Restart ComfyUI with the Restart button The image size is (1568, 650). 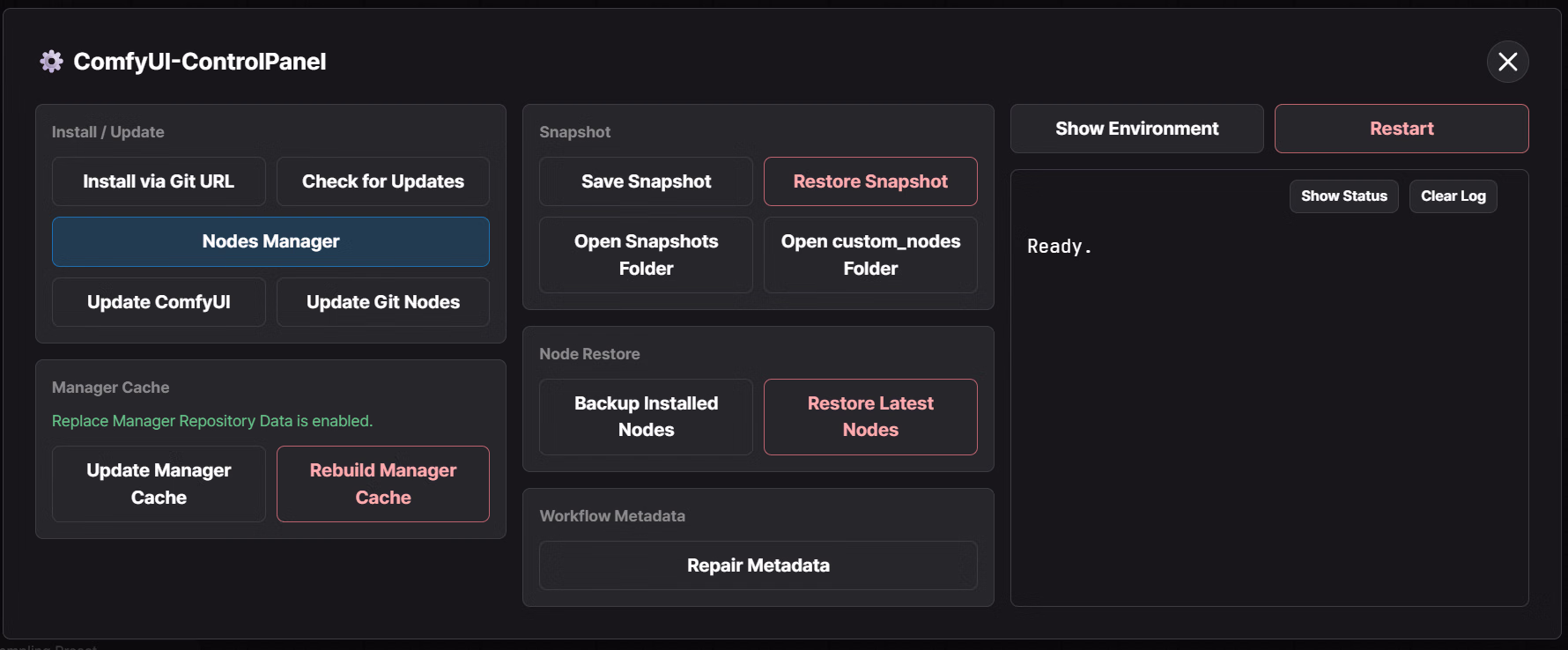[x=1402, y=129]
